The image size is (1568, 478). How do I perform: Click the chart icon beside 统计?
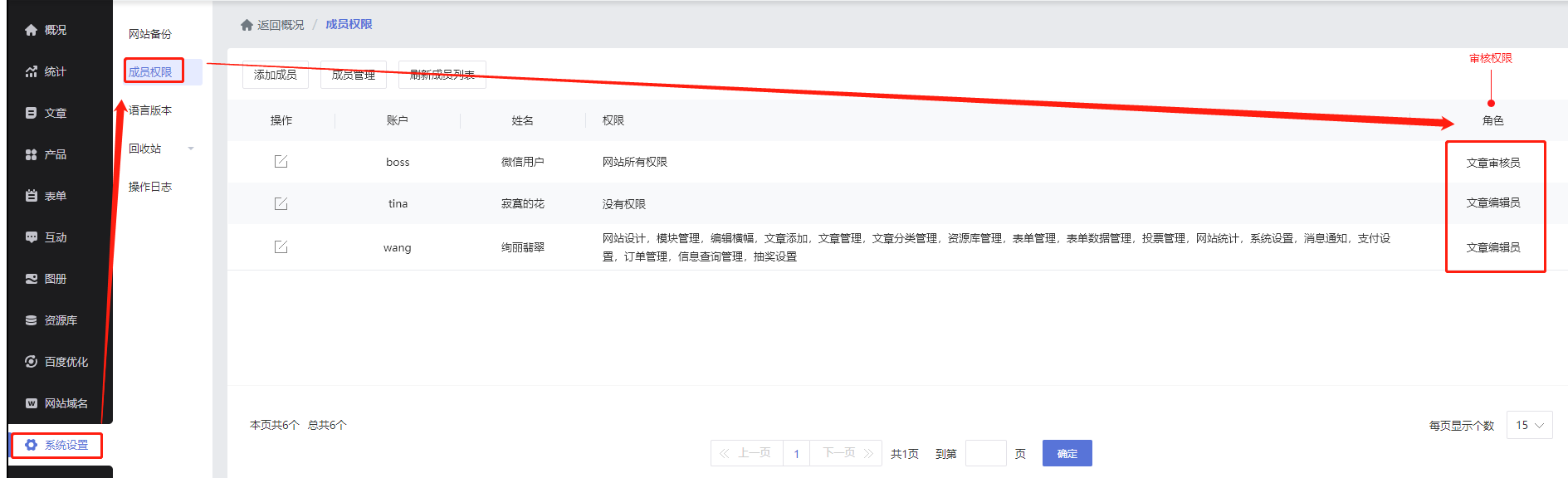click(x=32, y=71)
